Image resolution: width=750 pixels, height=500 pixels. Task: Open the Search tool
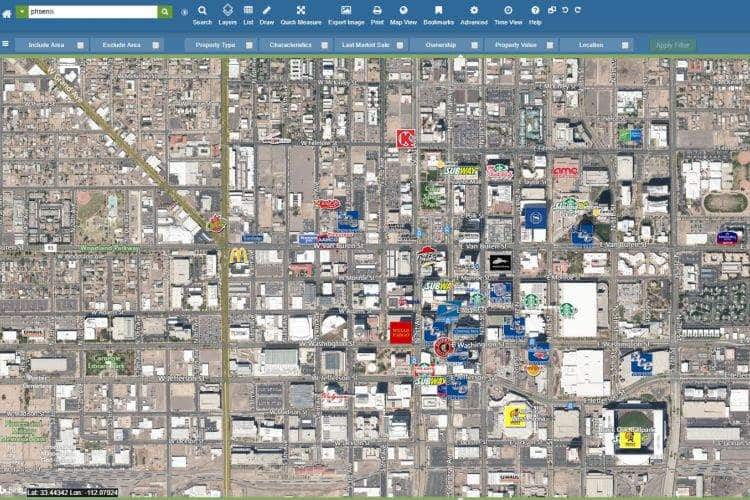point(202,15)
